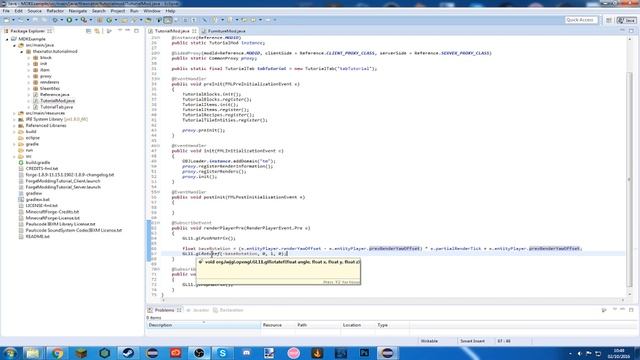Open the Source menu
The image size is (640, 360).
pos(34,11)
